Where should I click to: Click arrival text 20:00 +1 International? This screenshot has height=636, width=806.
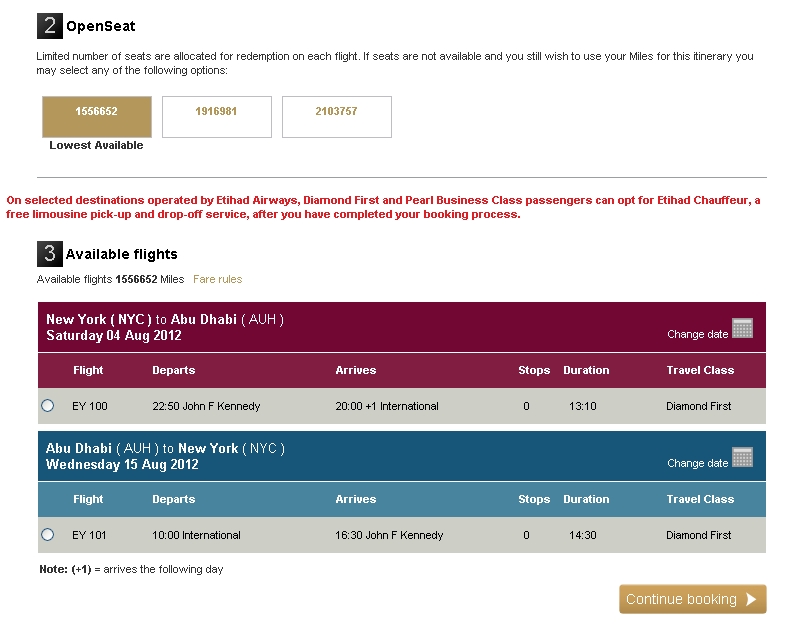387,406
